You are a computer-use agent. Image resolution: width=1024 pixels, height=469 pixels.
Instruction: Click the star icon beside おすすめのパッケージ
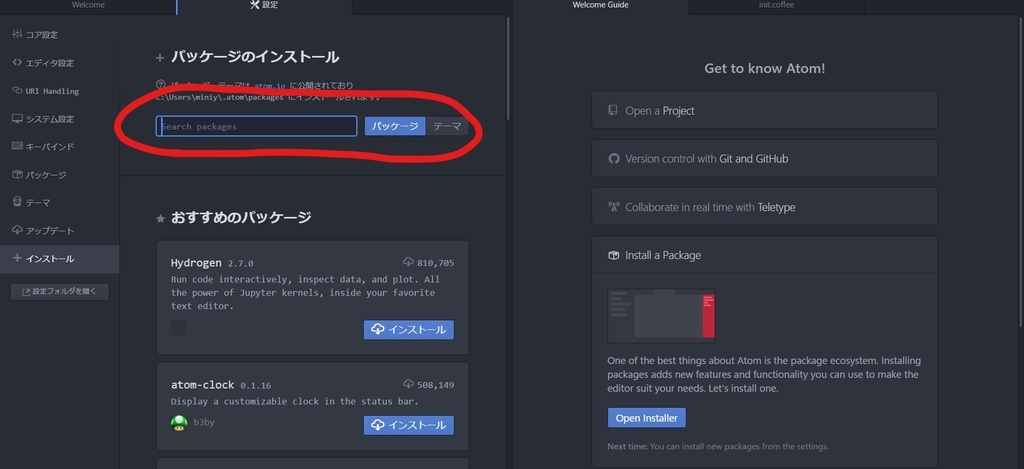[161, 219]
